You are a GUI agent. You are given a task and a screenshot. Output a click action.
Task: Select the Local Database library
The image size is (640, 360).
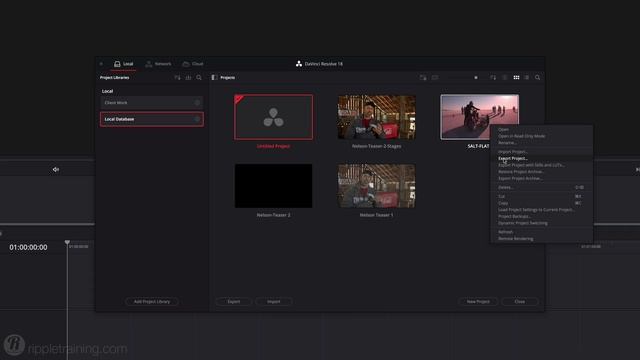(151, 119)
